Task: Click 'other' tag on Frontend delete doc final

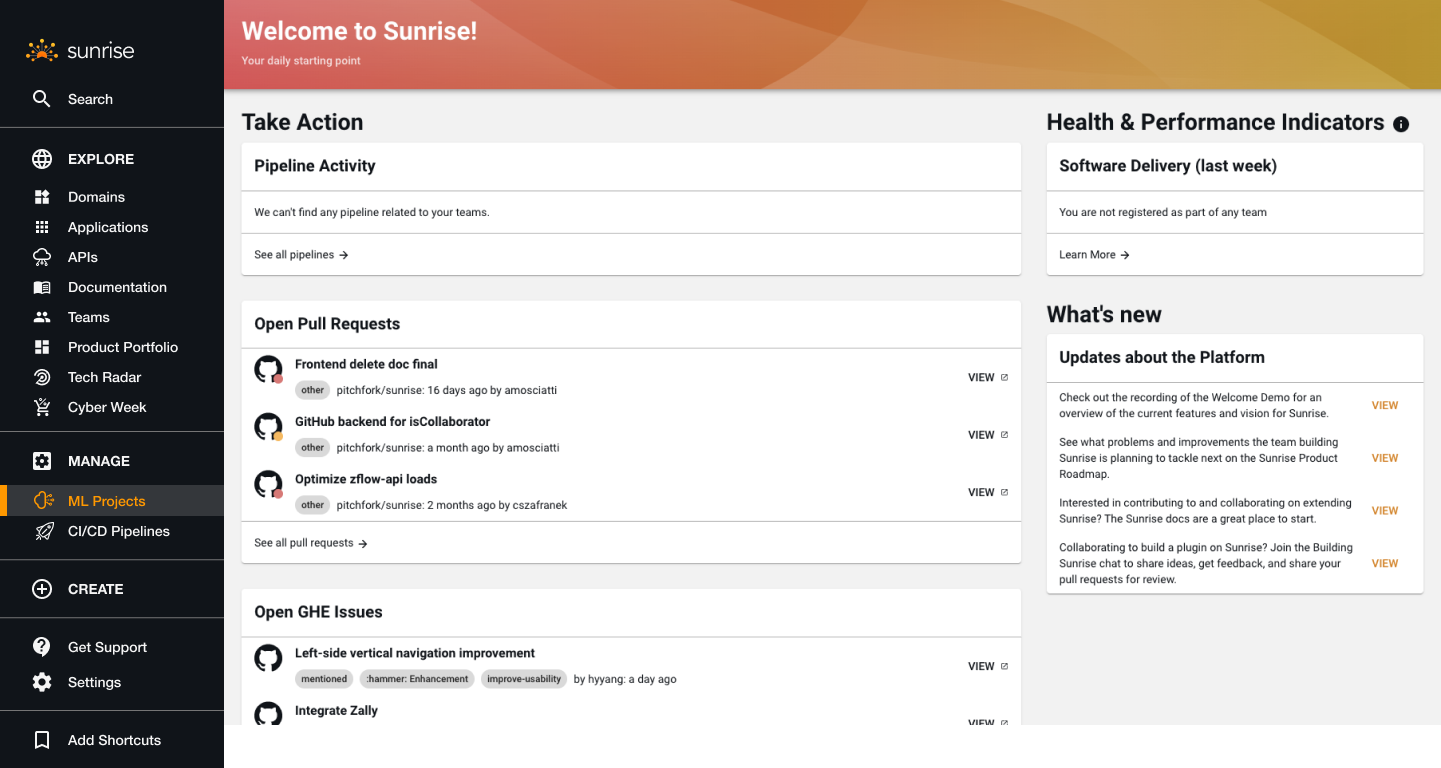Action: point(313,390)
